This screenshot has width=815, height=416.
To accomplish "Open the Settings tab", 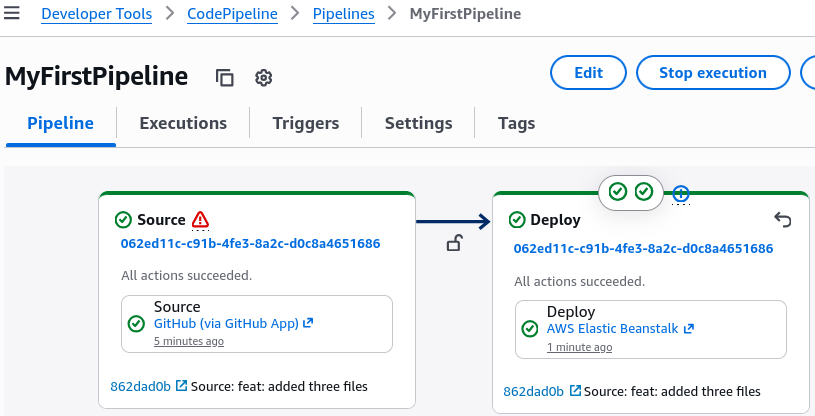I will (x=418, y=123).
